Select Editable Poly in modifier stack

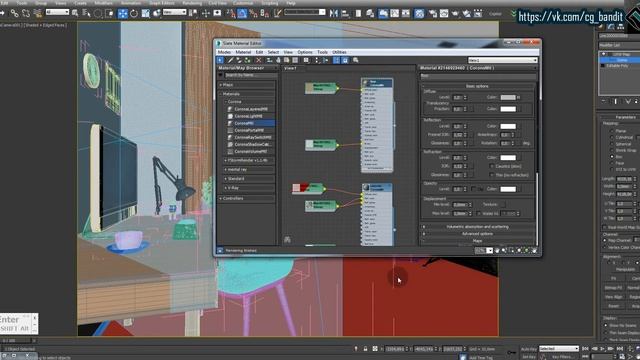[616, 66]
